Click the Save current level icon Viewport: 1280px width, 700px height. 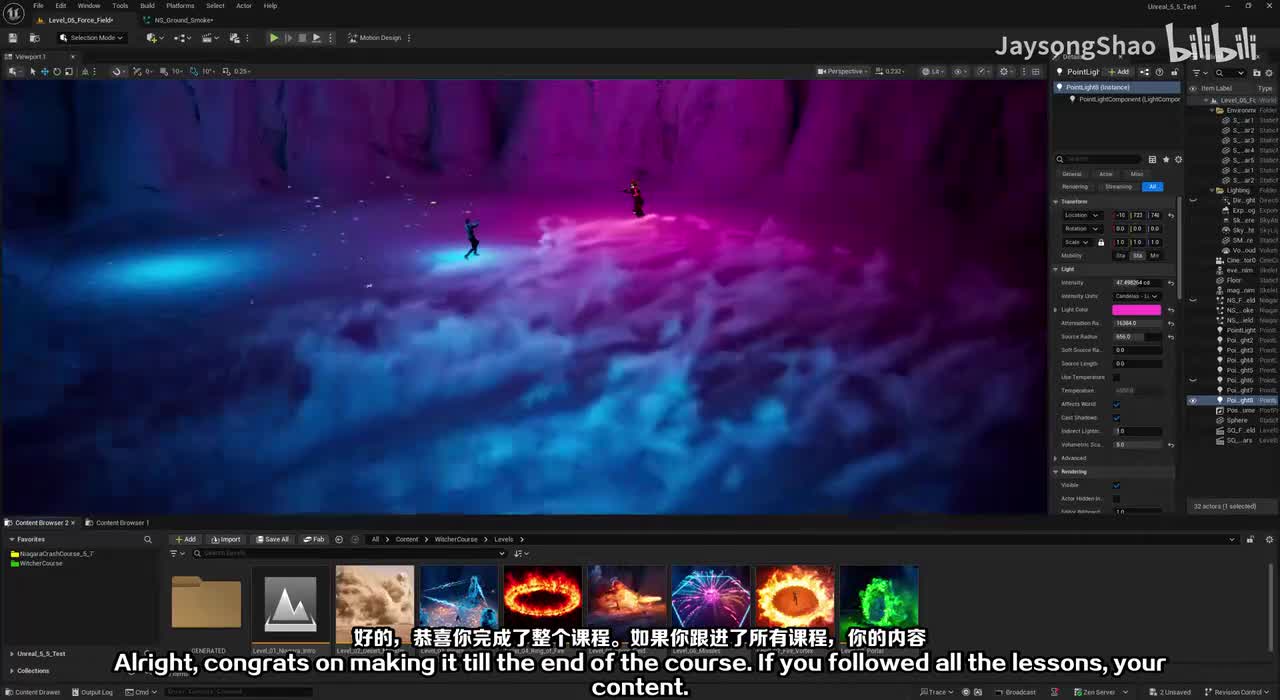13,38
